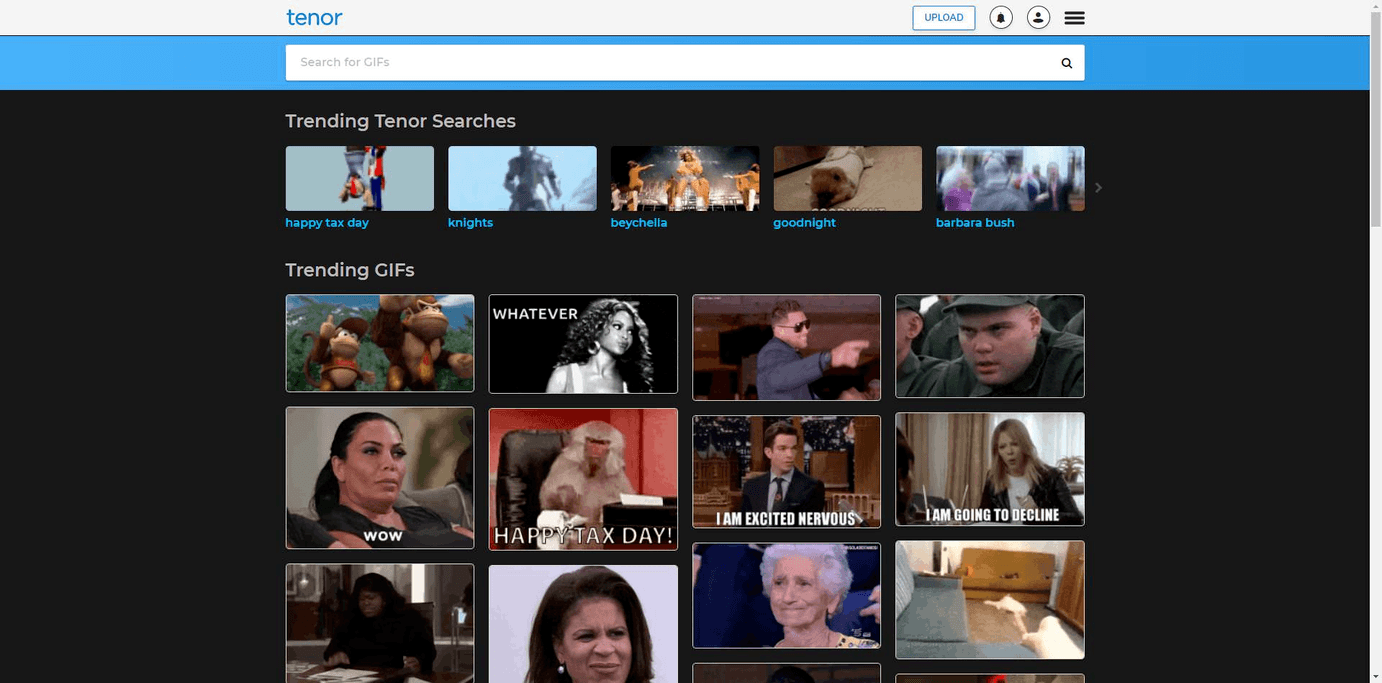Open the grimacing woman on lavender GIF

click(x=583, y=624)
